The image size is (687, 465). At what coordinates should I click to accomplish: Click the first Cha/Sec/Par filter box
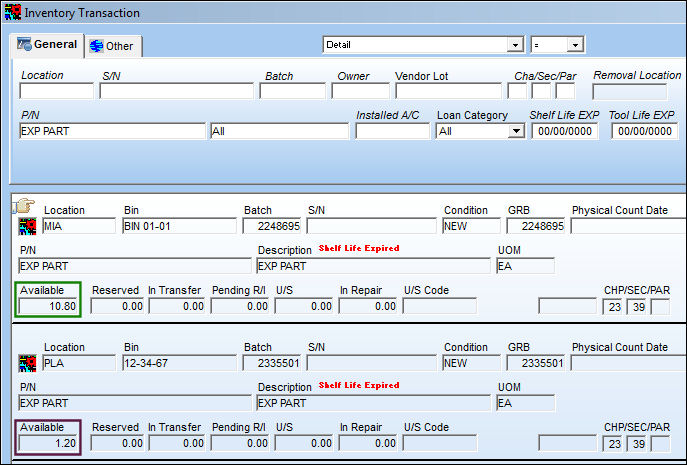tap(517, 91)
